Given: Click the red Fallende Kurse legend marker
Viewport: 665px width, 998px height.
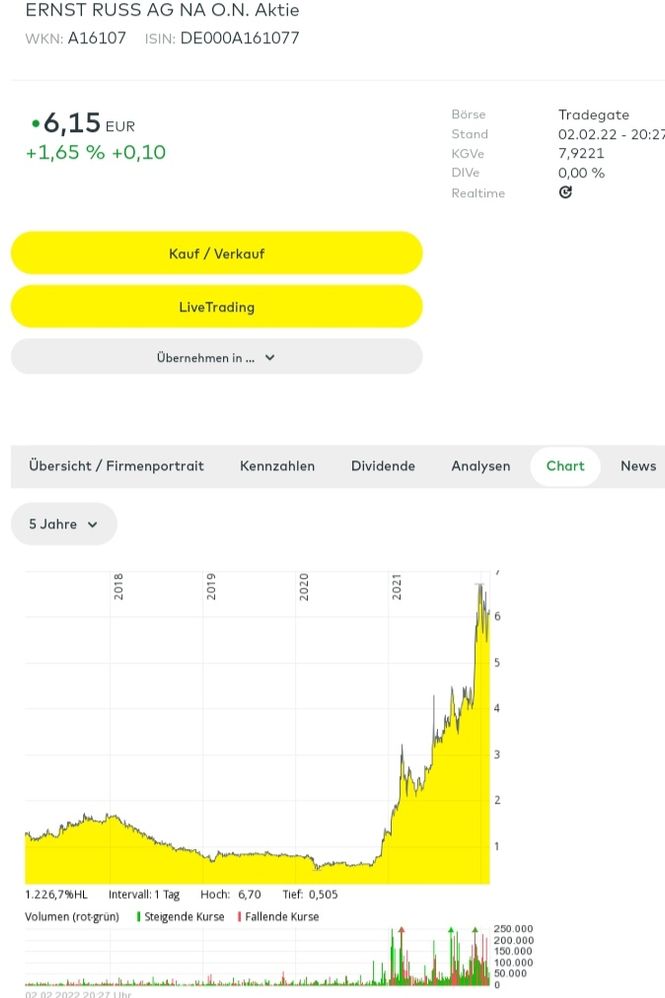Looking at the screenshot, I should pyautogui.click(x=239, y=916).
